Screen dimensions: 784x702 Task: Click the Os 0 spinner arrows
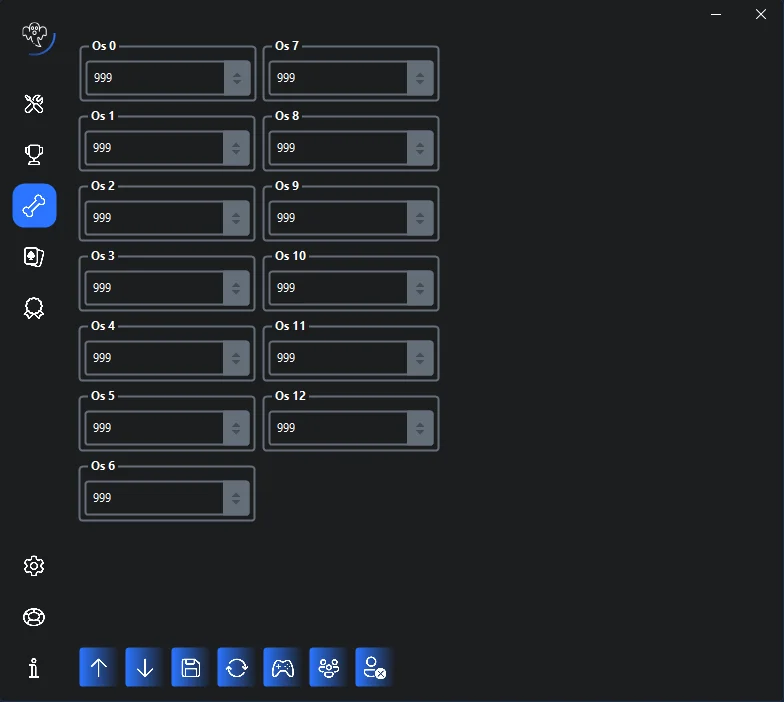pyautogui.click(x=236, y=78)
